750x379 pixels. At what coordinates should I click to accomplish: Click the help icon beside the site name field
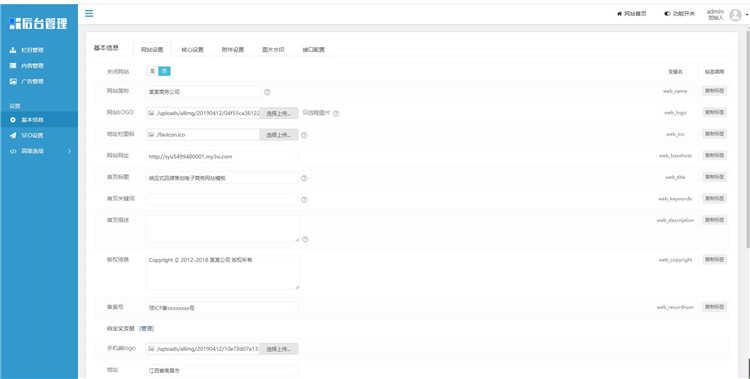click(x=267, y=92)
